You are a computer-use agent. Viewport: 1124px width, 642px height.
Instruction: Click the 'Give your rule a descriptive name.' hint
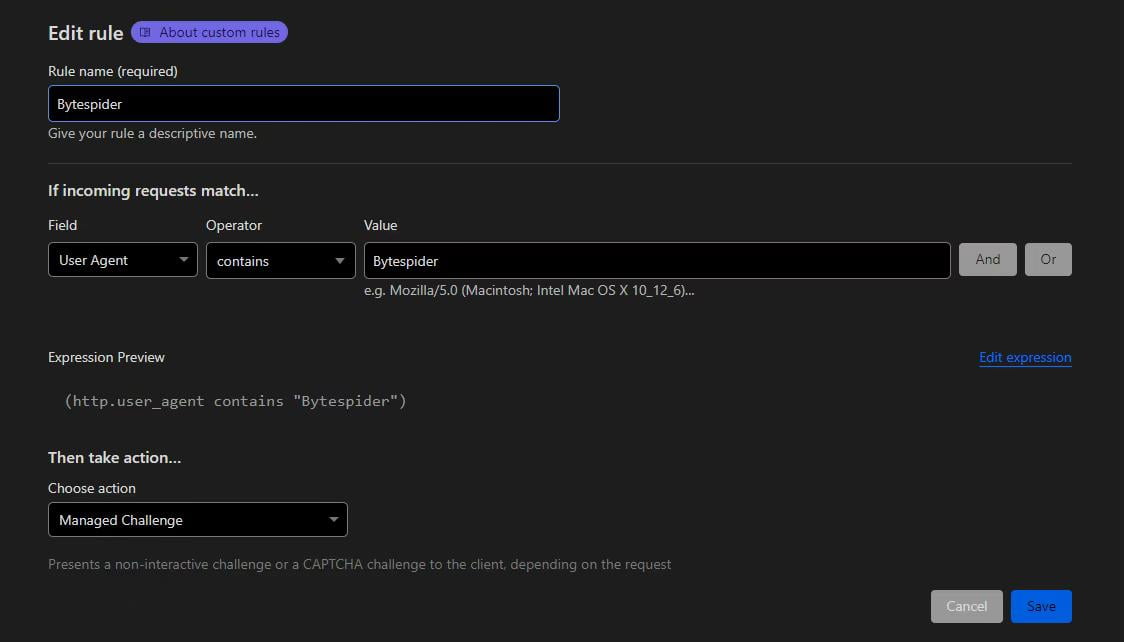(152, 133)
